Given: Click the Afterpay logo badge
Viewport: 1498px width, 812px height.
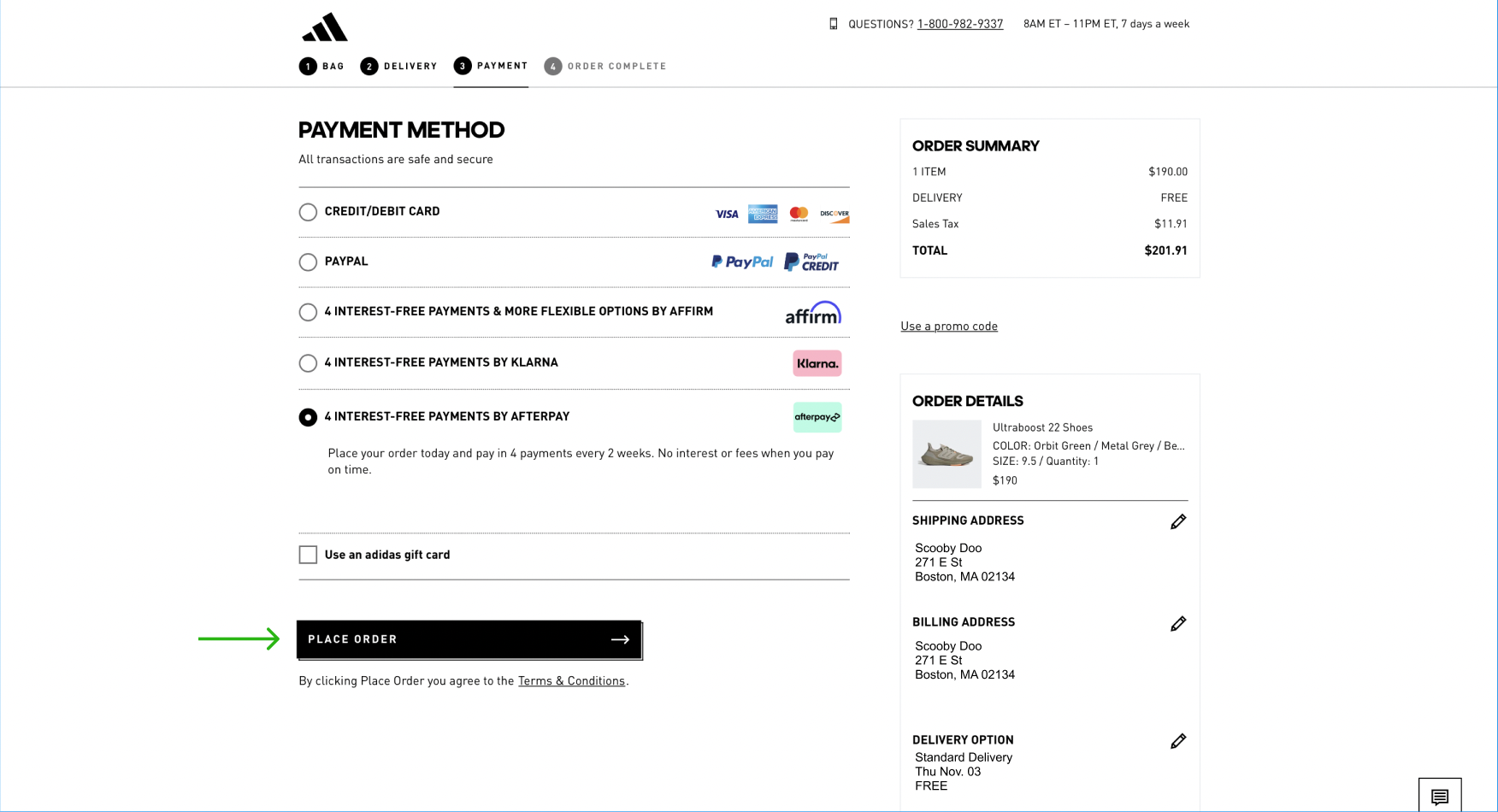Looking at the screenshot, I should click(817, 417).
